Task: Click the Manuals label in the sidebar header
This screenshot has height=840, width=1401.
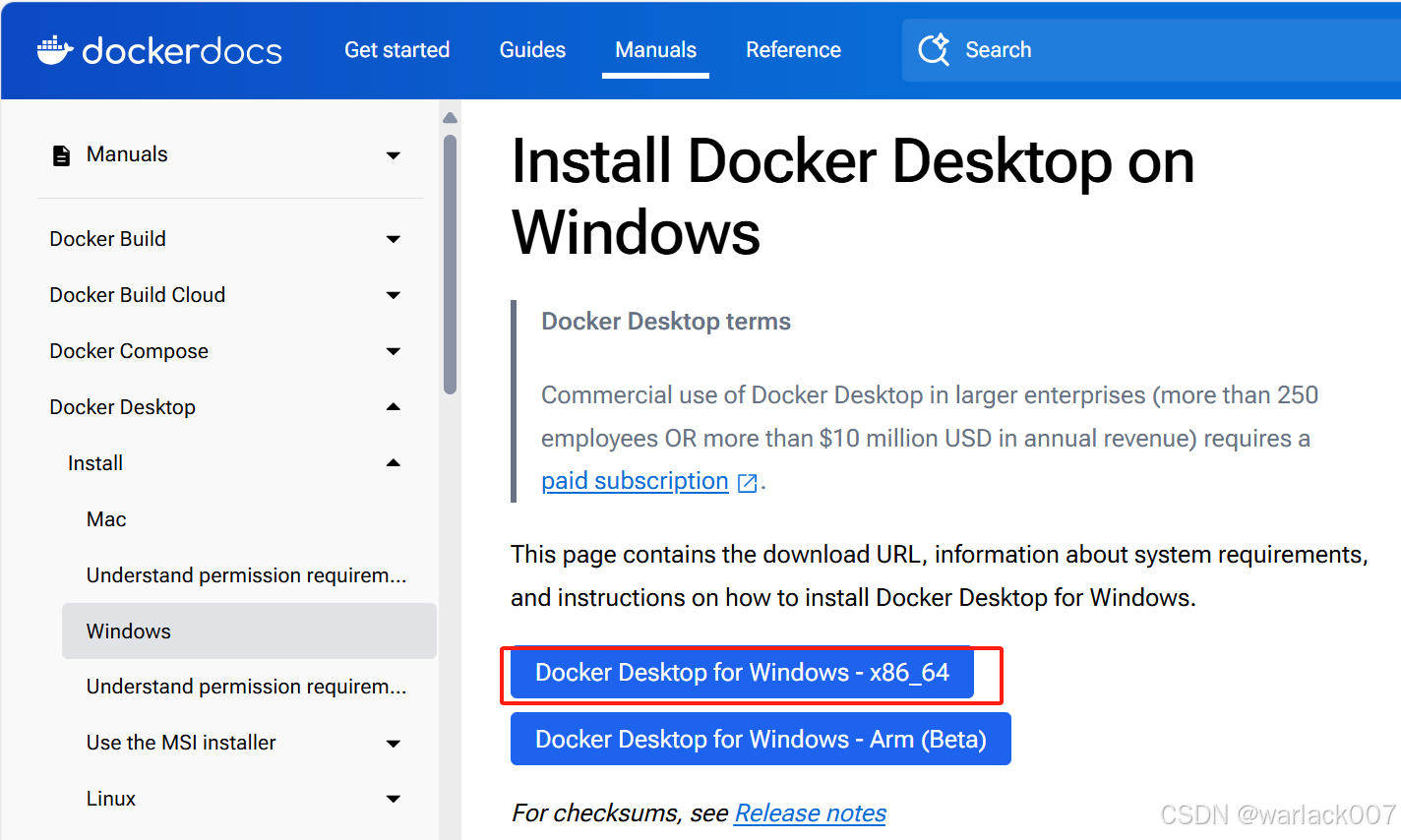Action: (127, 154)
